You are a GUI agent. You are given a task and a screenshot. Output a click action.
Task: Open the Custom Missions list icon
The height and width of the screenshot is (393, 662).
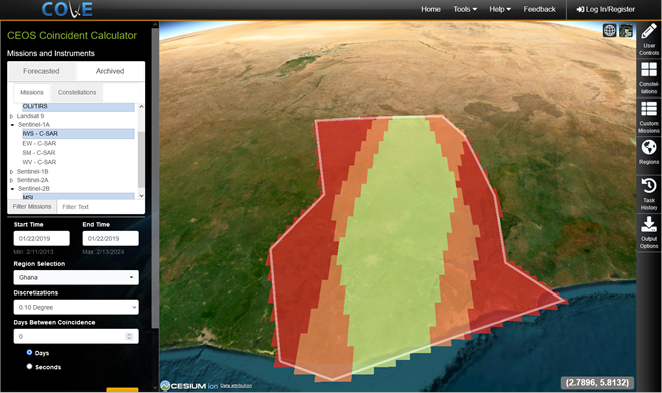click(648, 109)
